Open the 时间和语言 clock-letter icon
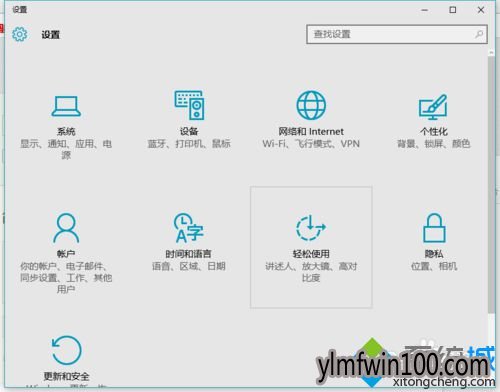 pos(188,228)
